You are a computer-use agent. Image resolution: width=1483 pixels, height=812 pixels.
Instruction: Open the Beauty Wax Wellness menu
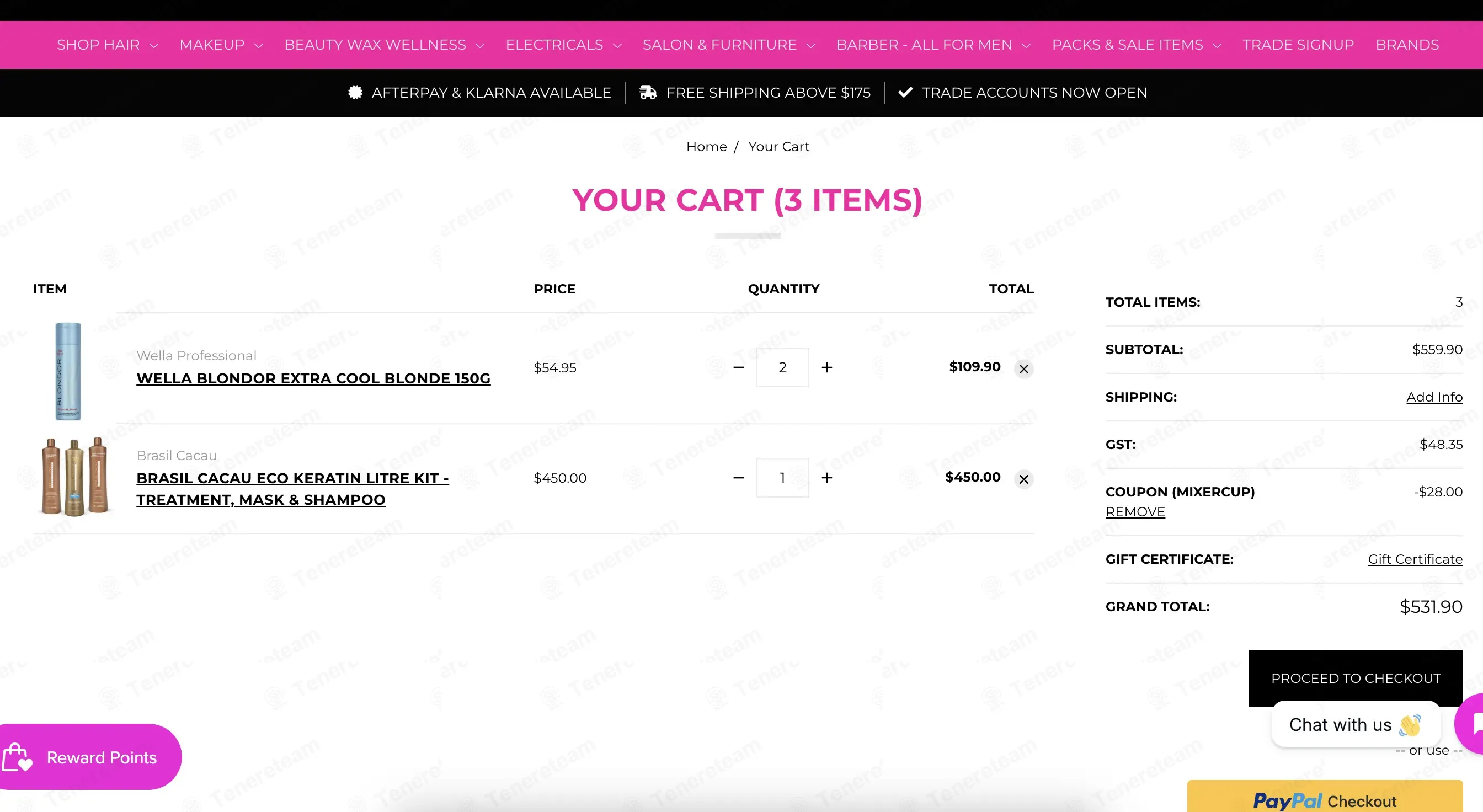pyautogui.click(x=375, y=45)
